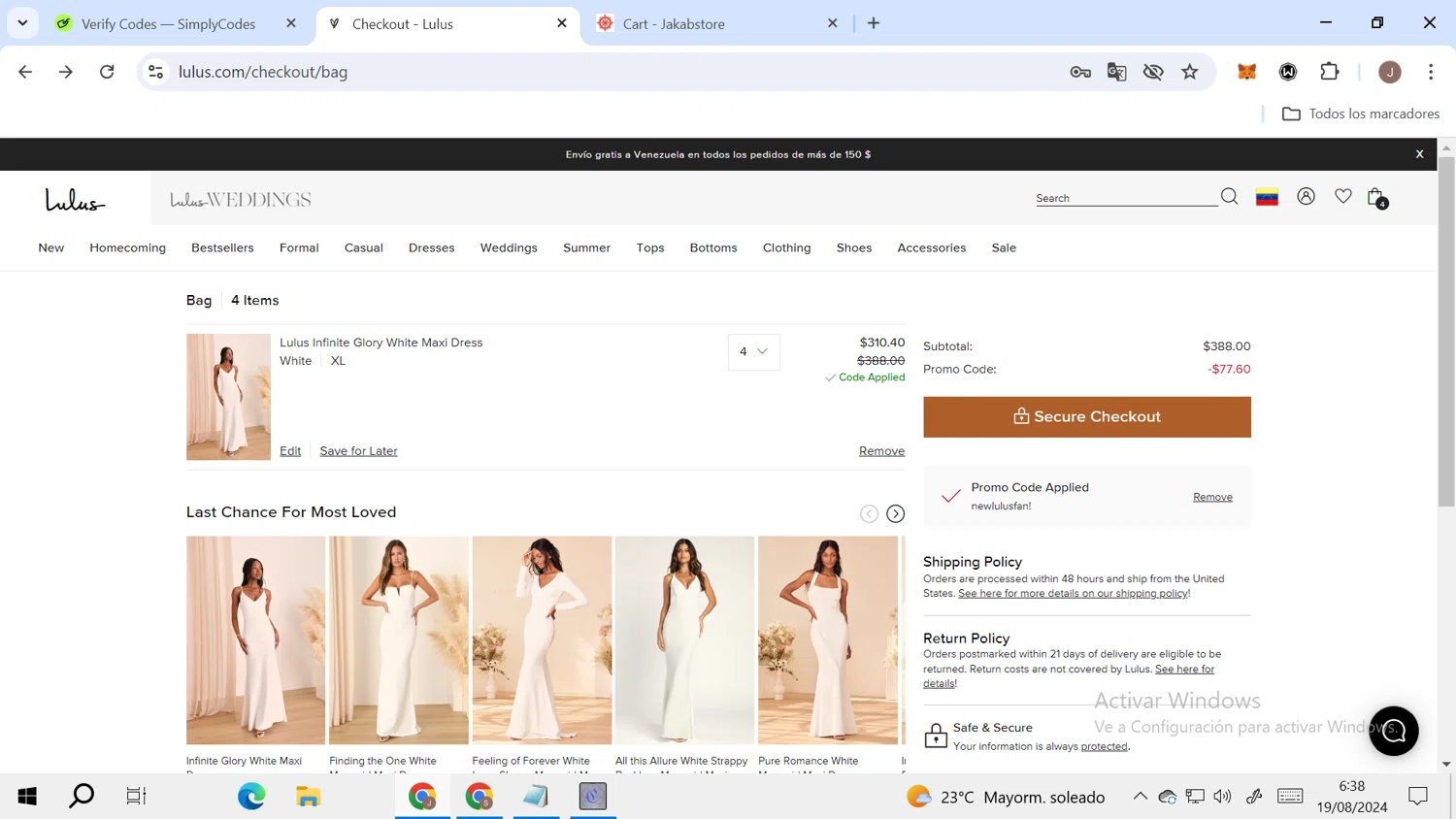Remove the applied promo code
1456x819 pixels.
[1212, 497]
